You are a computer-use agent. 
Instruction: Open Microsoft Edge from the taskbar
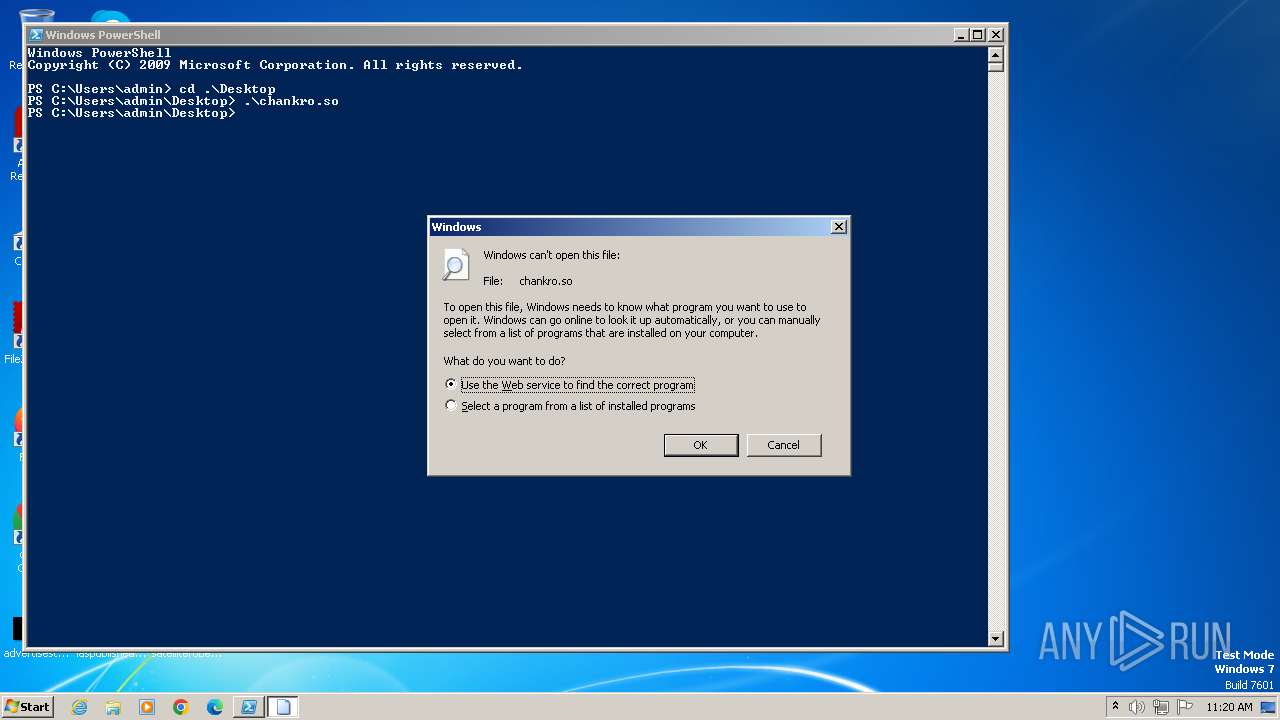click(215, 707)
